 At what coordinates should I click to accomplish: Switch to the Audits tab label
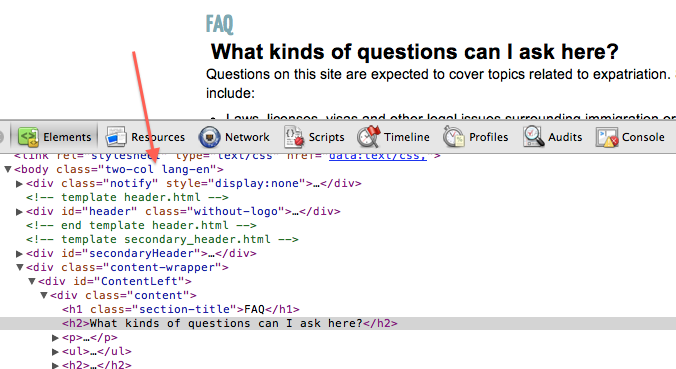pyautogui.click(x=565, y=137)
